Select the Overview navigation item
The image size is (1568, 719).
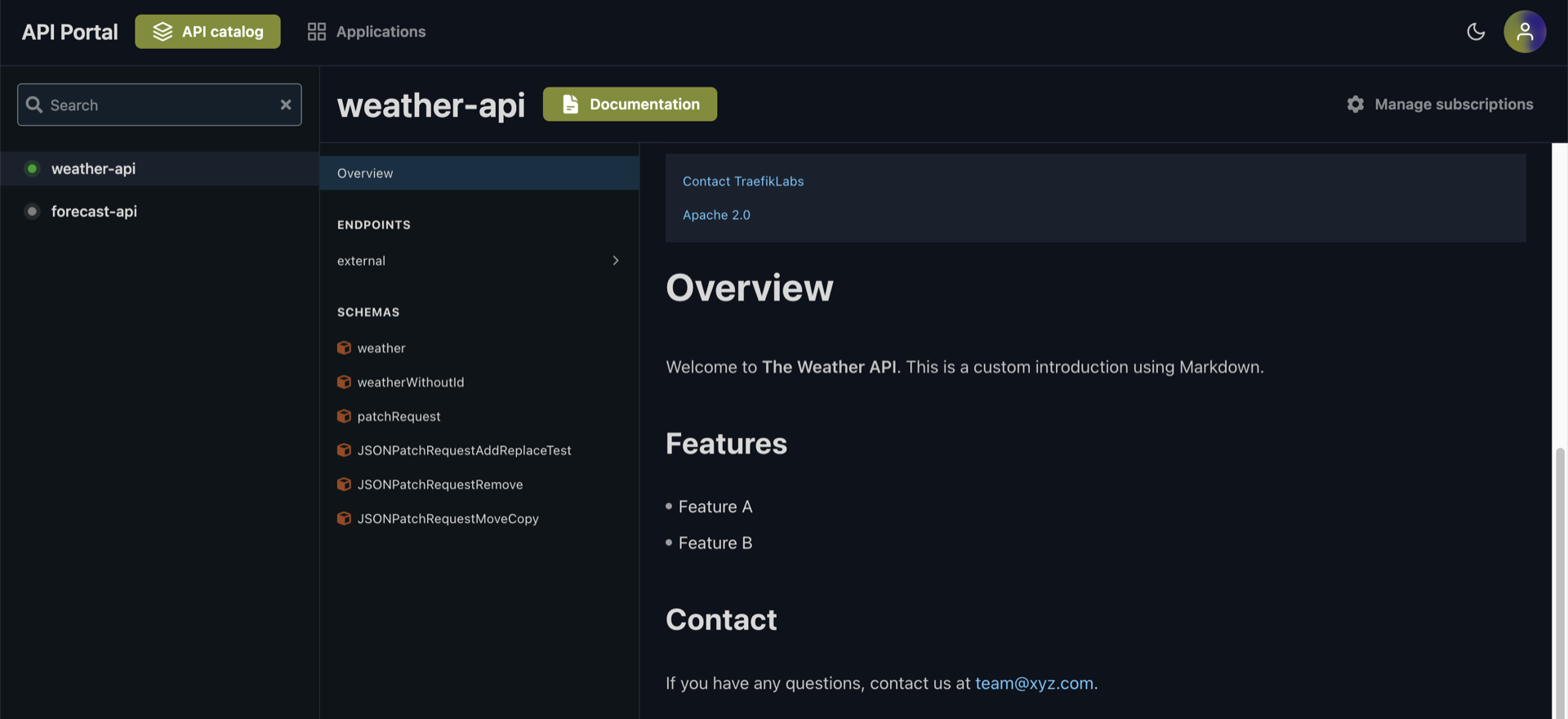tap(479, 173)
